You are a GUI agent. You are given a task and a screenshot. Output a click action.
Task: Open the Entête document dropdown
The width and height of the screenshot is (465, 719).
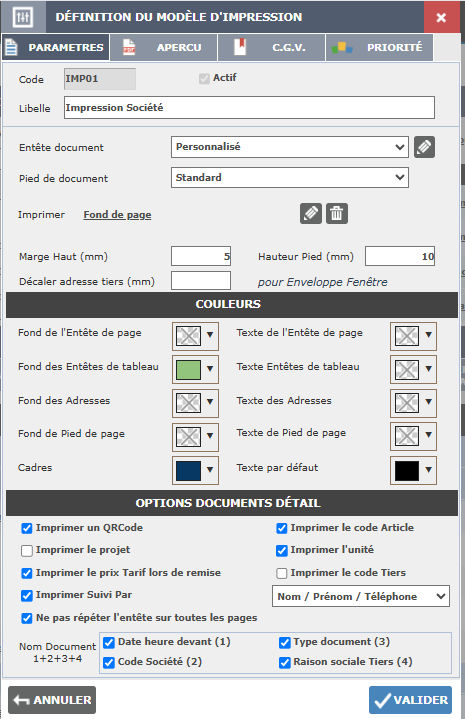[290, 147]
